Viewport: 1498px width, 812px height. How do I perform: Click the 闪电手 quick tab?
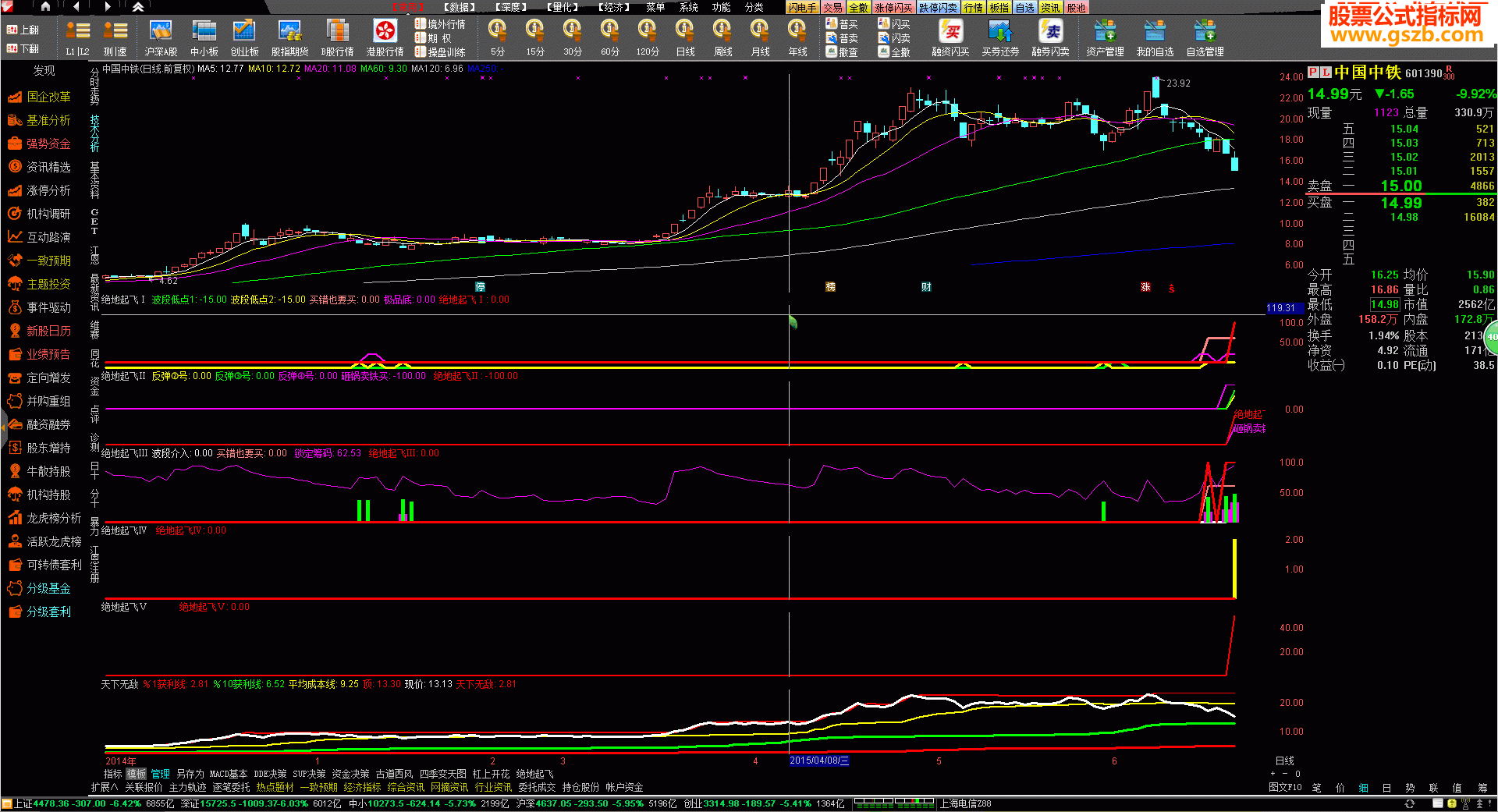(x=802, y=8)
